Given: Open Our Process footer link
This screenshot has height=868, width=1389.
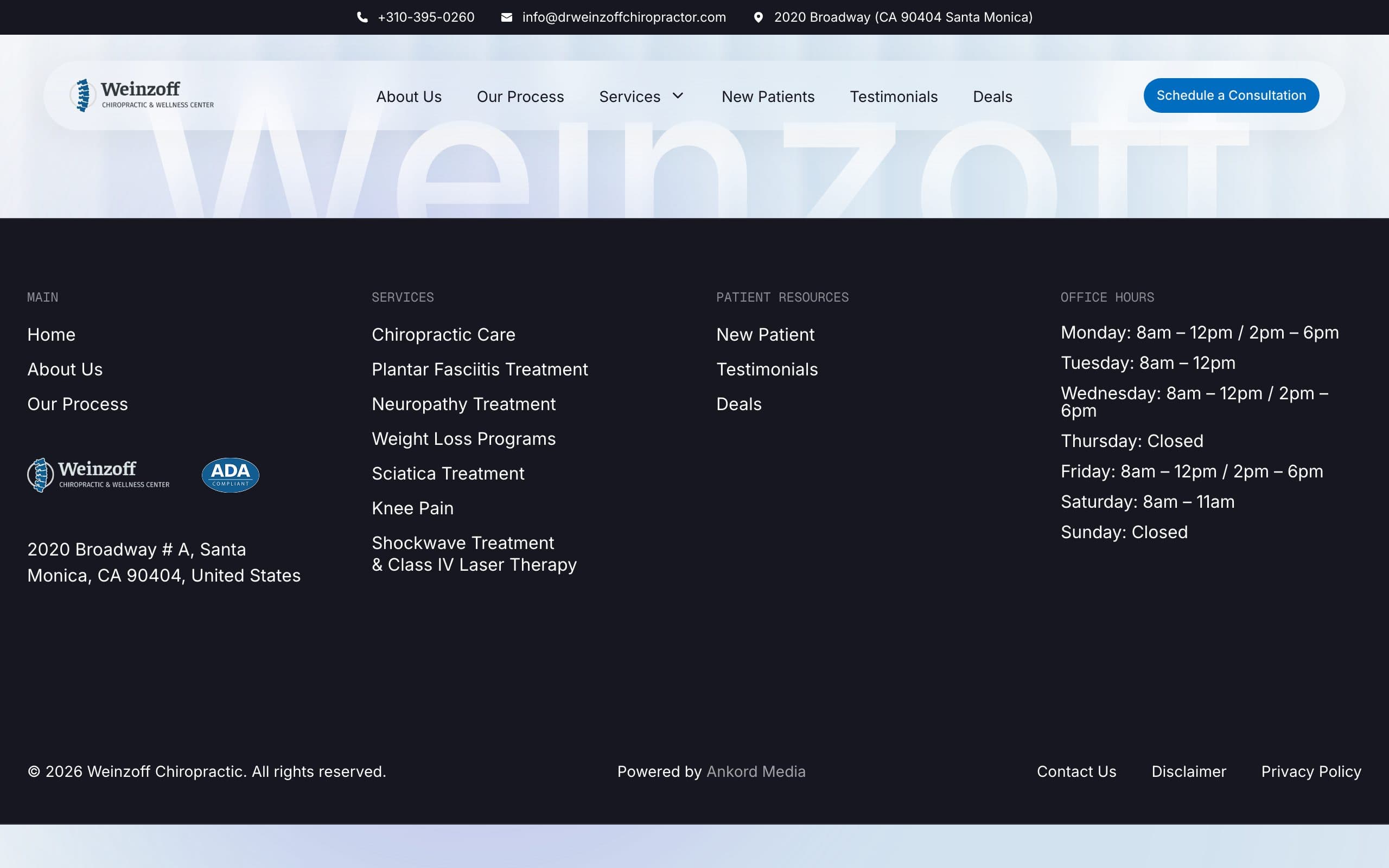Looking at the screenshot, I should coord(78,404).
